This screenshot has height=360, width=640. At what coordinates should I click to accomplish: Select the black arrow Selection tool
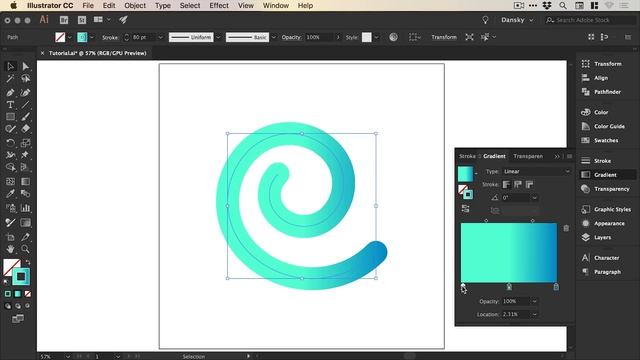coord(10,66)
